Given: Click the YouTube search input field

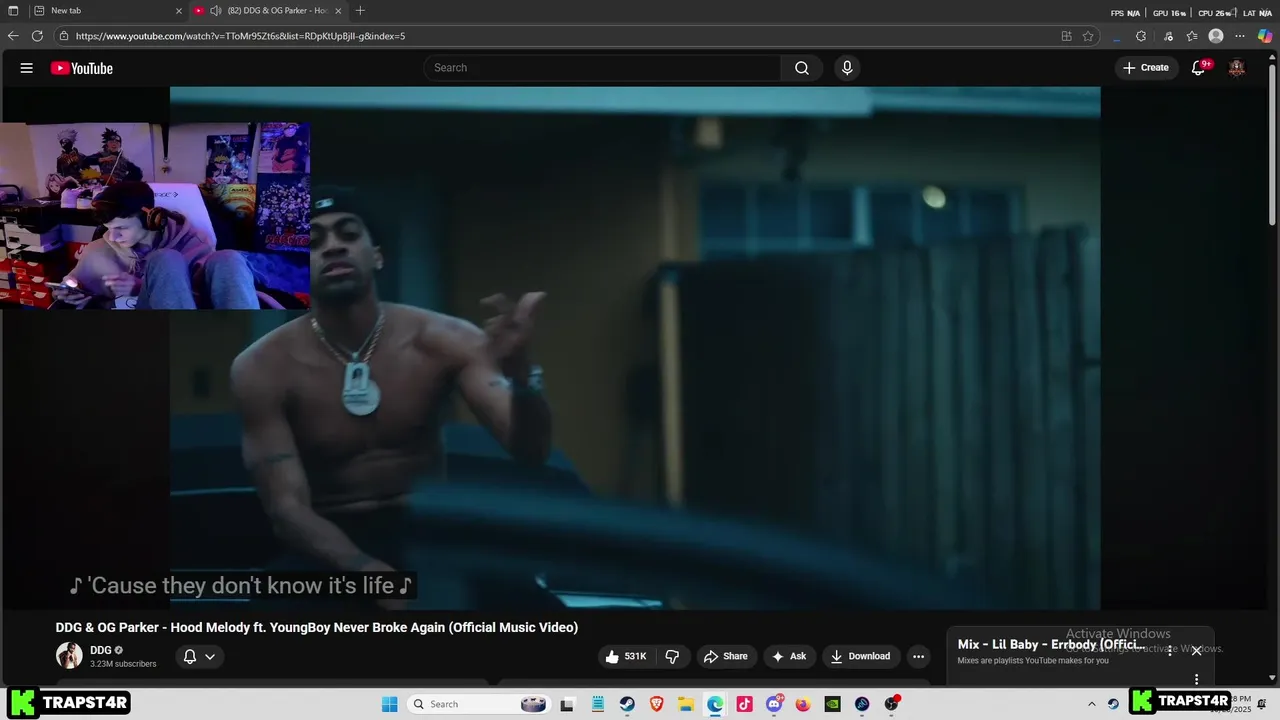Looking at the screenshot, I should tap(603, 68).
